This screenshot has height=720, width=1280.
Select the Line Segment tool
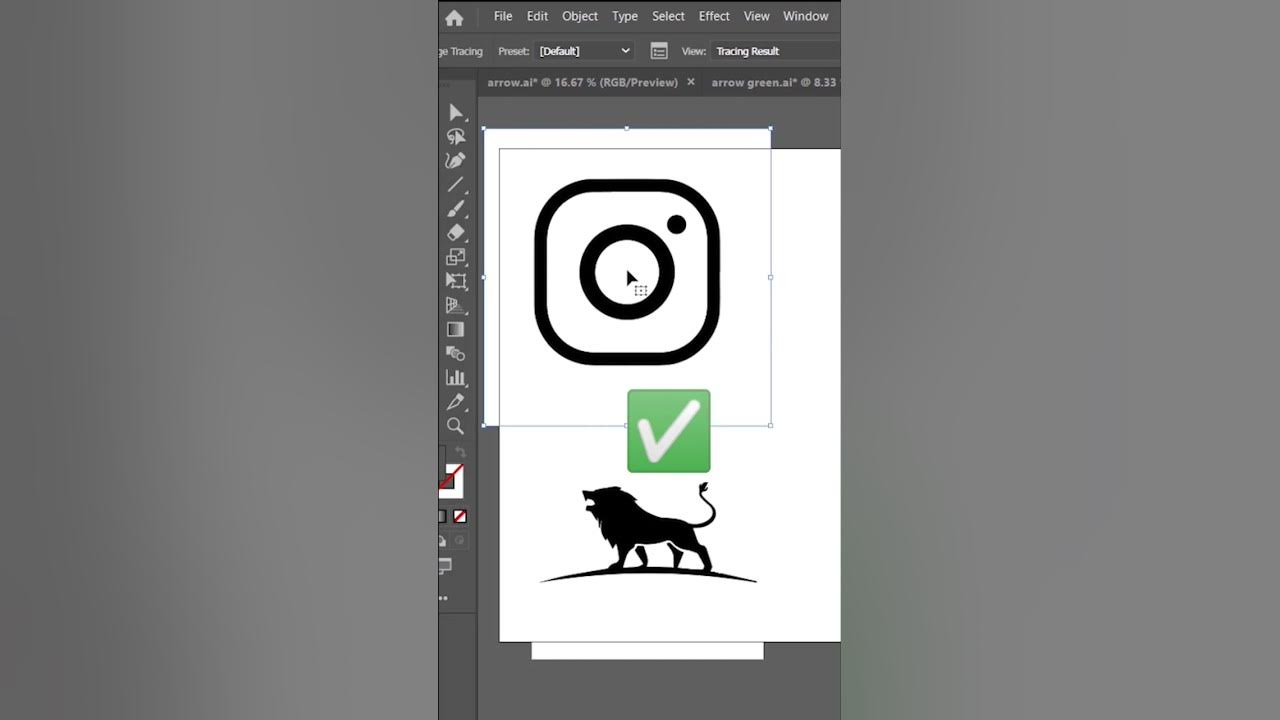[x=456, y=185]
